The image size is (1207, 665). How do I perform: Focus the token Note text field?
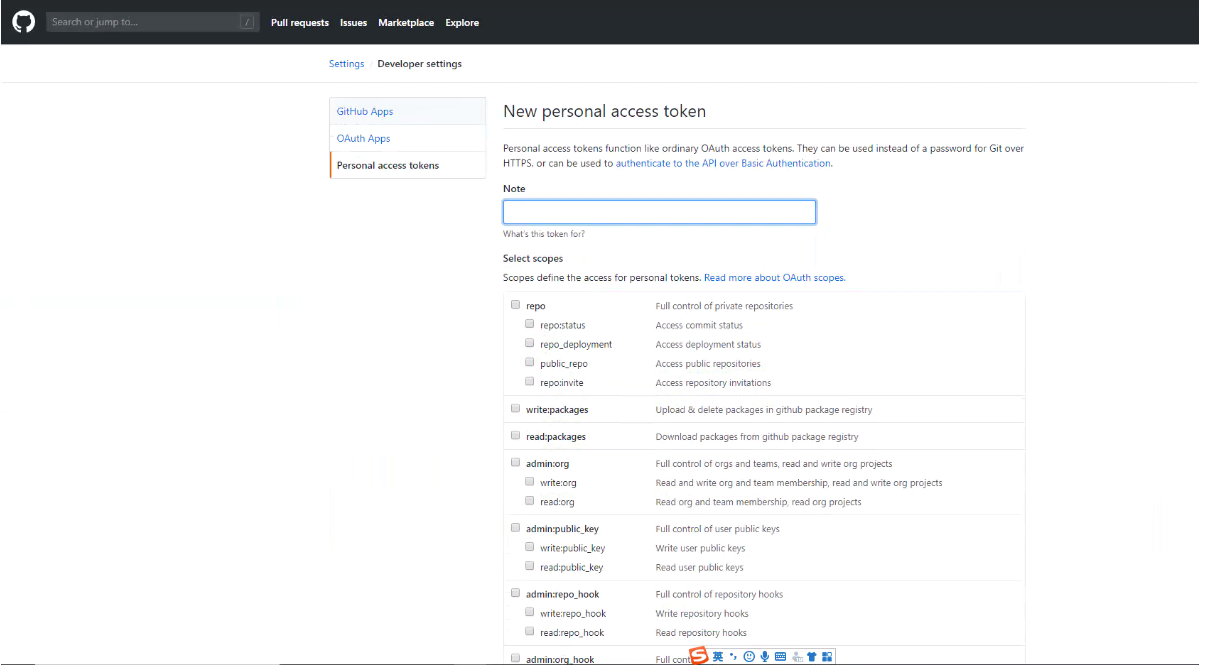pos(659,212)
